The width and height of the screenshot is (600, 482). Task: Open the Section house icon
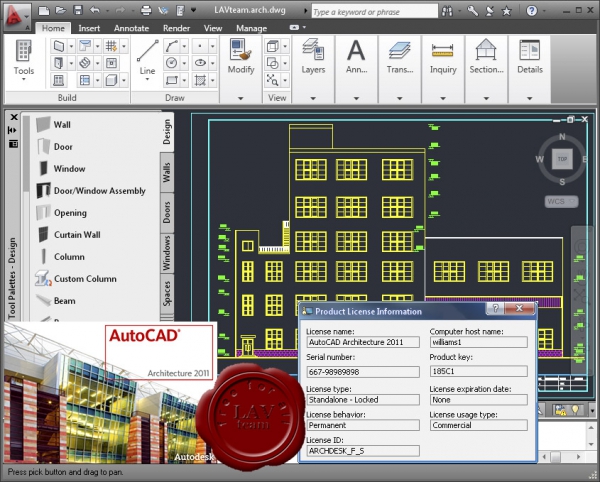tap(486, 50)
